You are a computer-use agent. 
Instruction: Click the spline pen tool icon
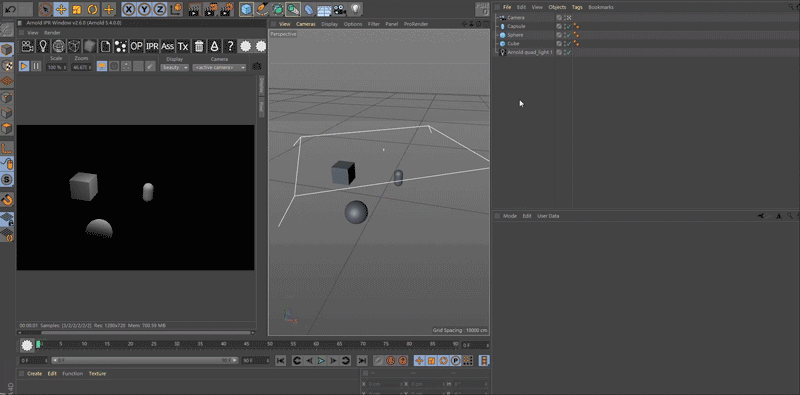point(262,9)
